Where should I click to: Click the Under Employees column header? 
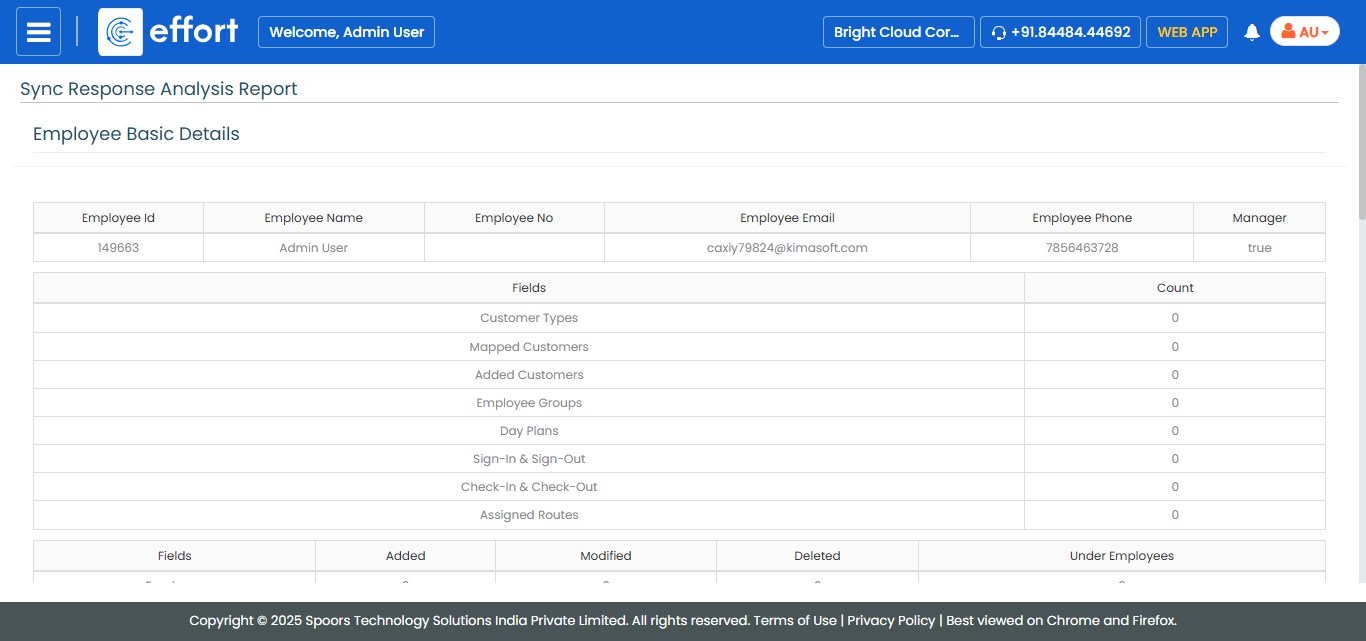pos(1121,556)
